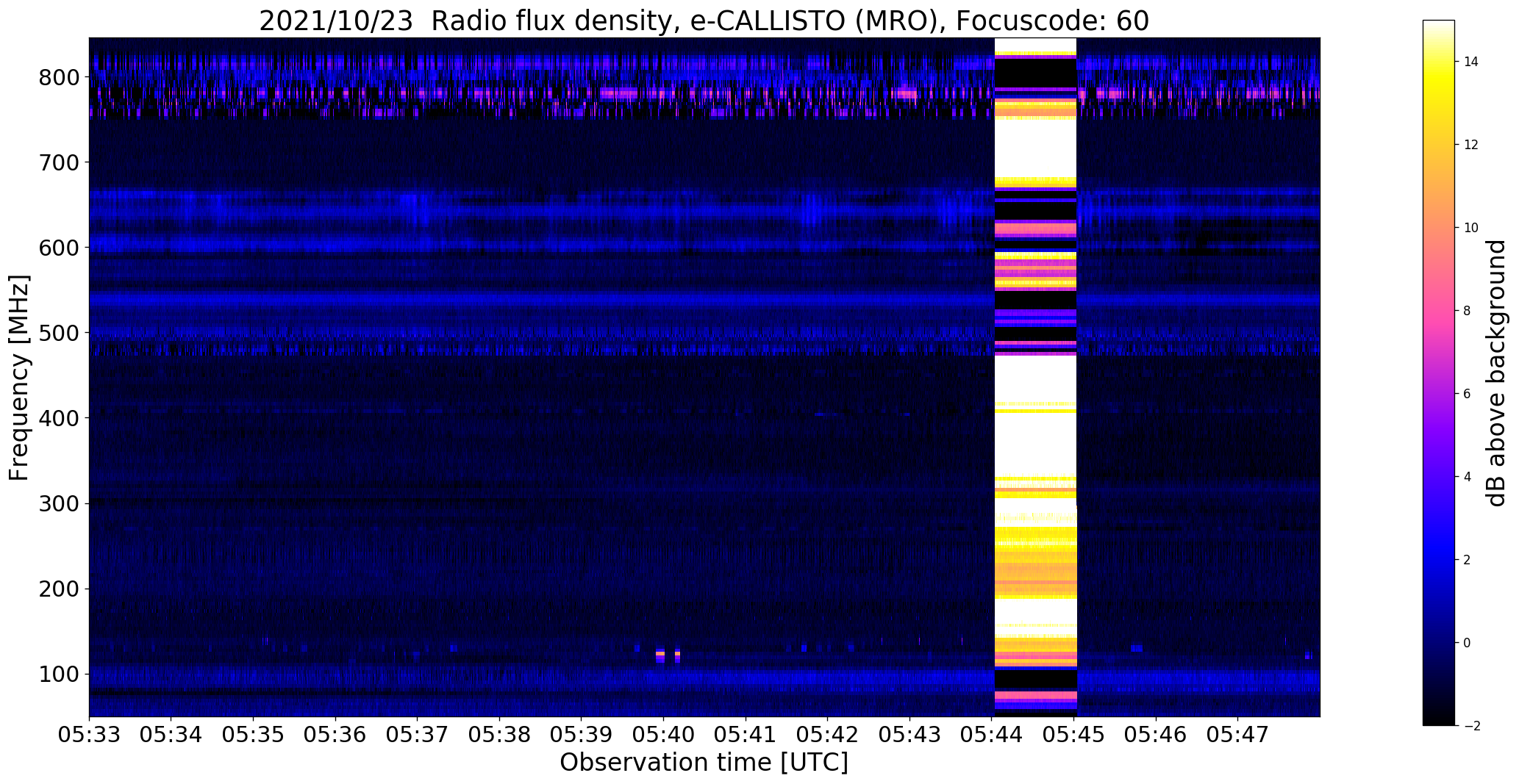This screenshot has width=1519, height=784.
Task: Click the 05:41 time tick label
Action: 746,736
